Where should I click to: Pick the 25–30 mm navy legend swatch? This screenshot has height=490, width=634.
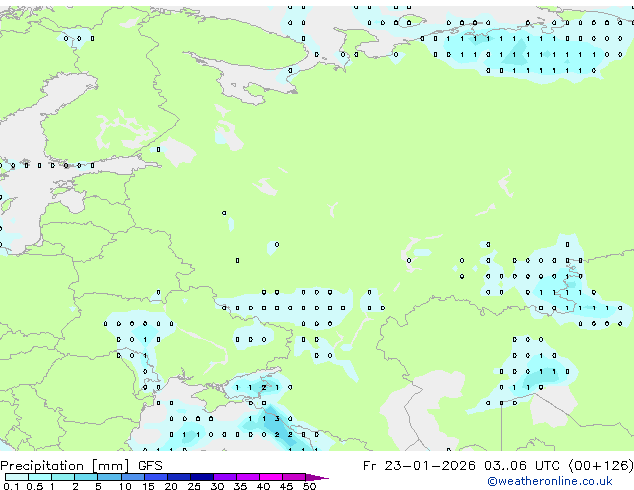tap(202, 477)
